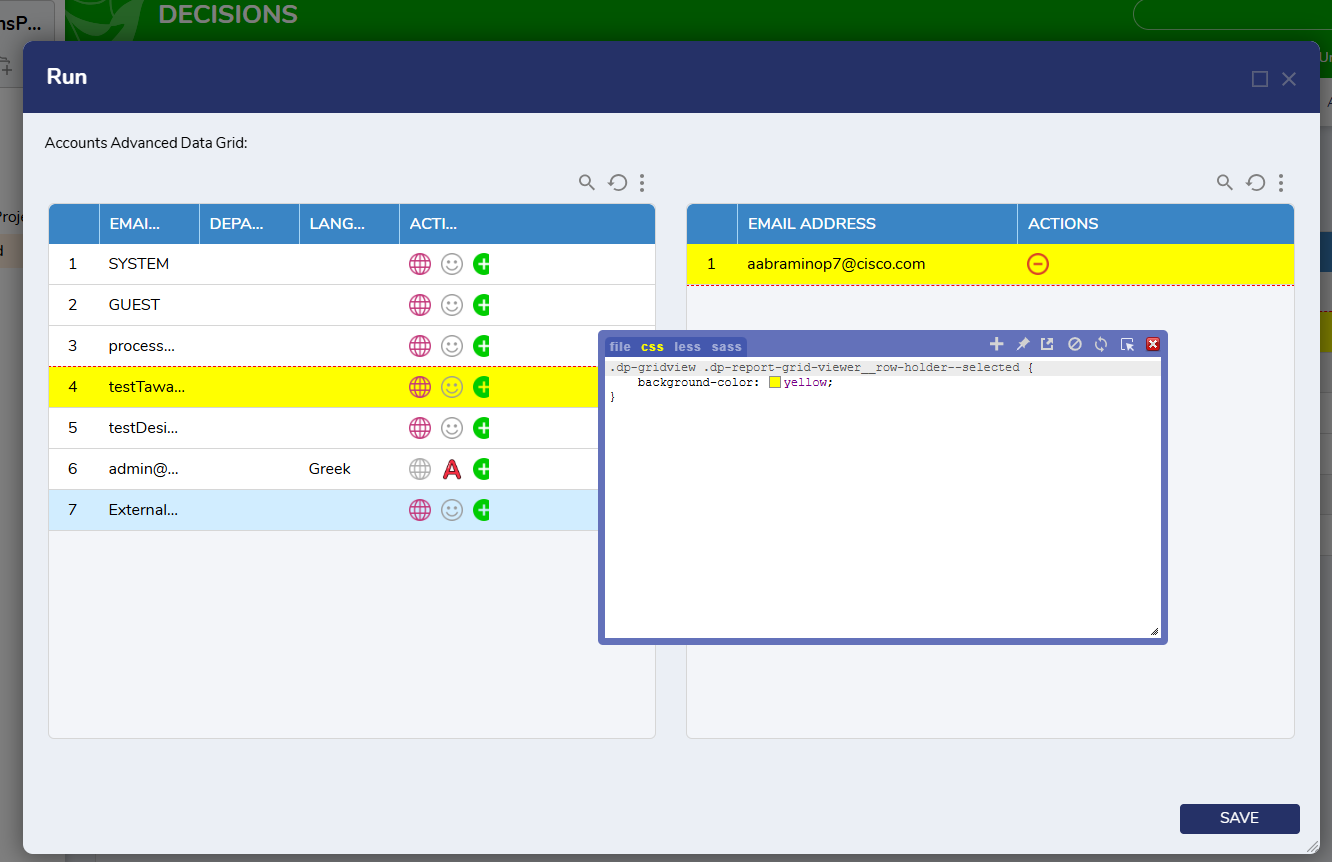This screenshot has width=1332, height=862.
Task: Switch to the sass tab in the editor
Action: coord(727,347)
